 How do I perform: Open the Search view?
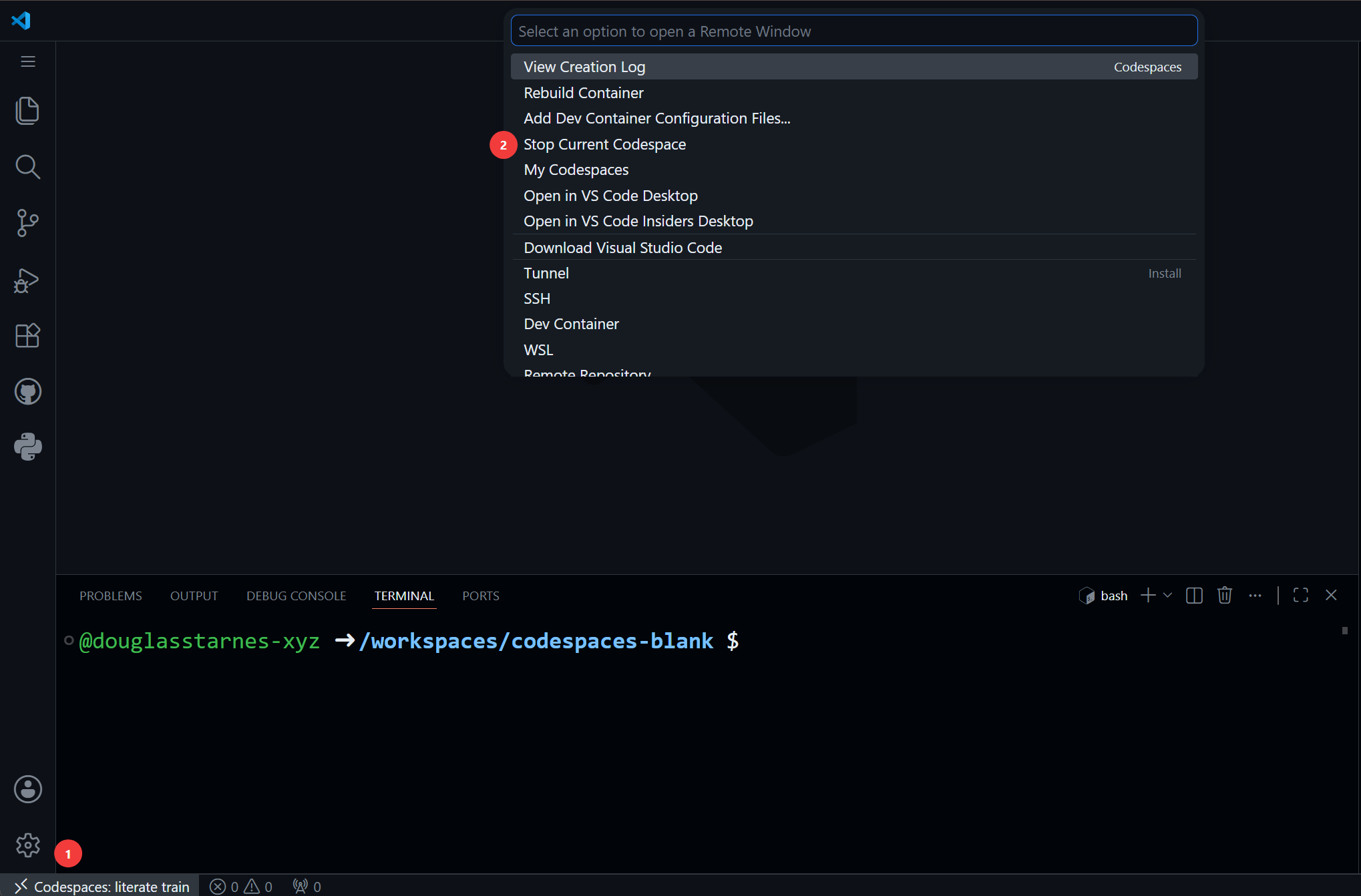27,167
